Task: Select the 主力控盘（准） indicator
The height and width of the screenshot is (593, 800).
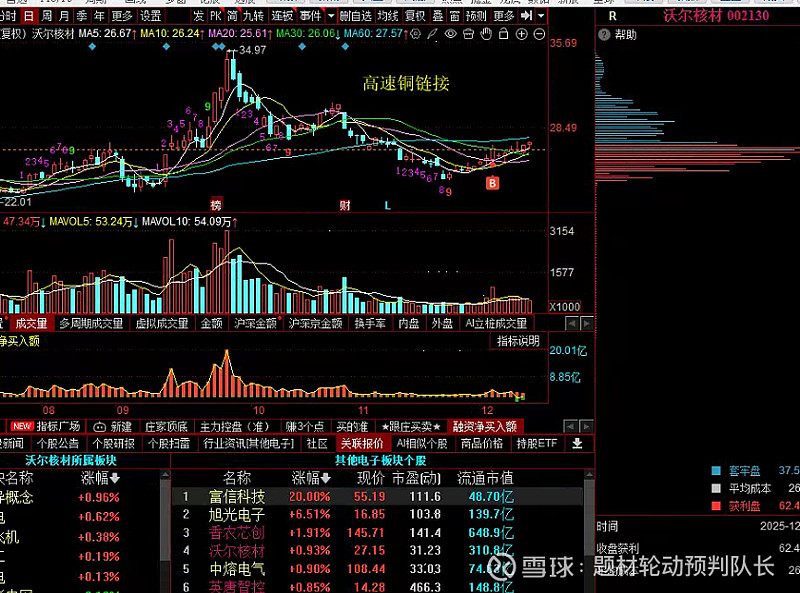Action: click(234, 426)
